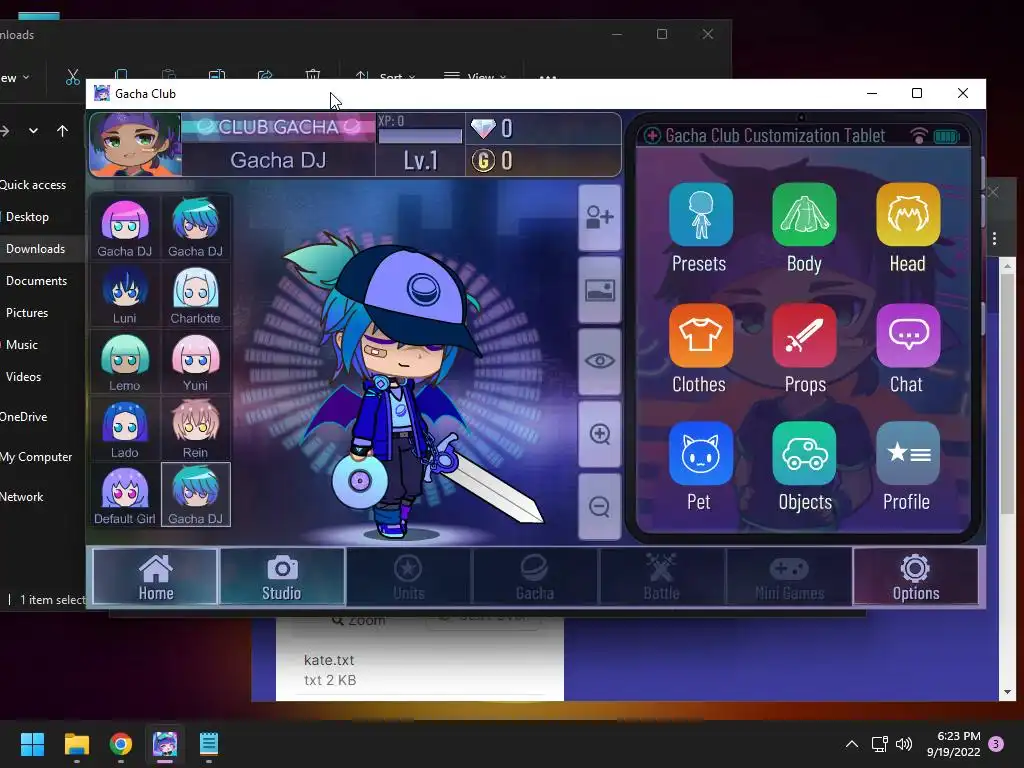Open the Pet cat icon

[x=700, y=453]
